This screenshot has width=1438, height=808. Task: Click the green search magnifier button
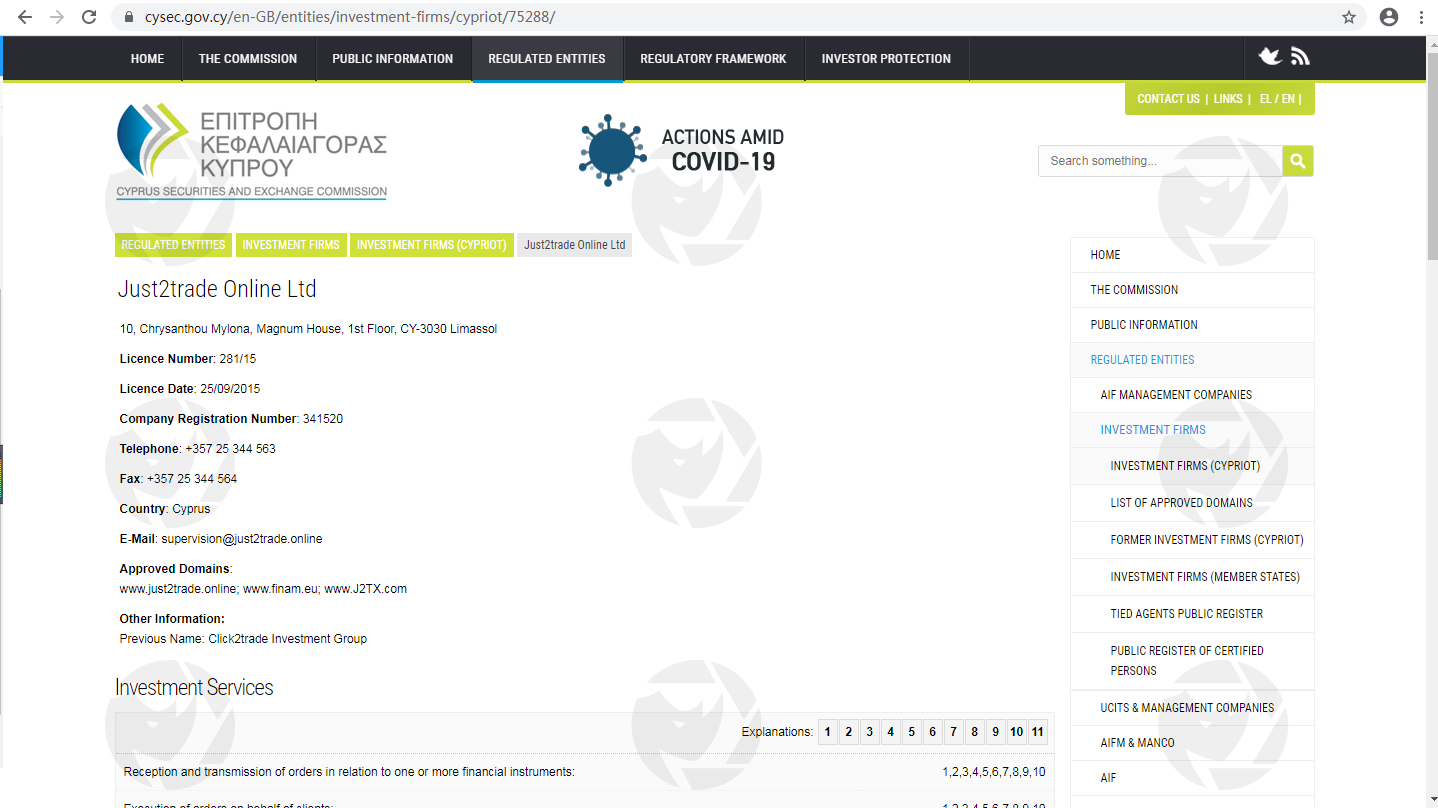(1298, 161)
